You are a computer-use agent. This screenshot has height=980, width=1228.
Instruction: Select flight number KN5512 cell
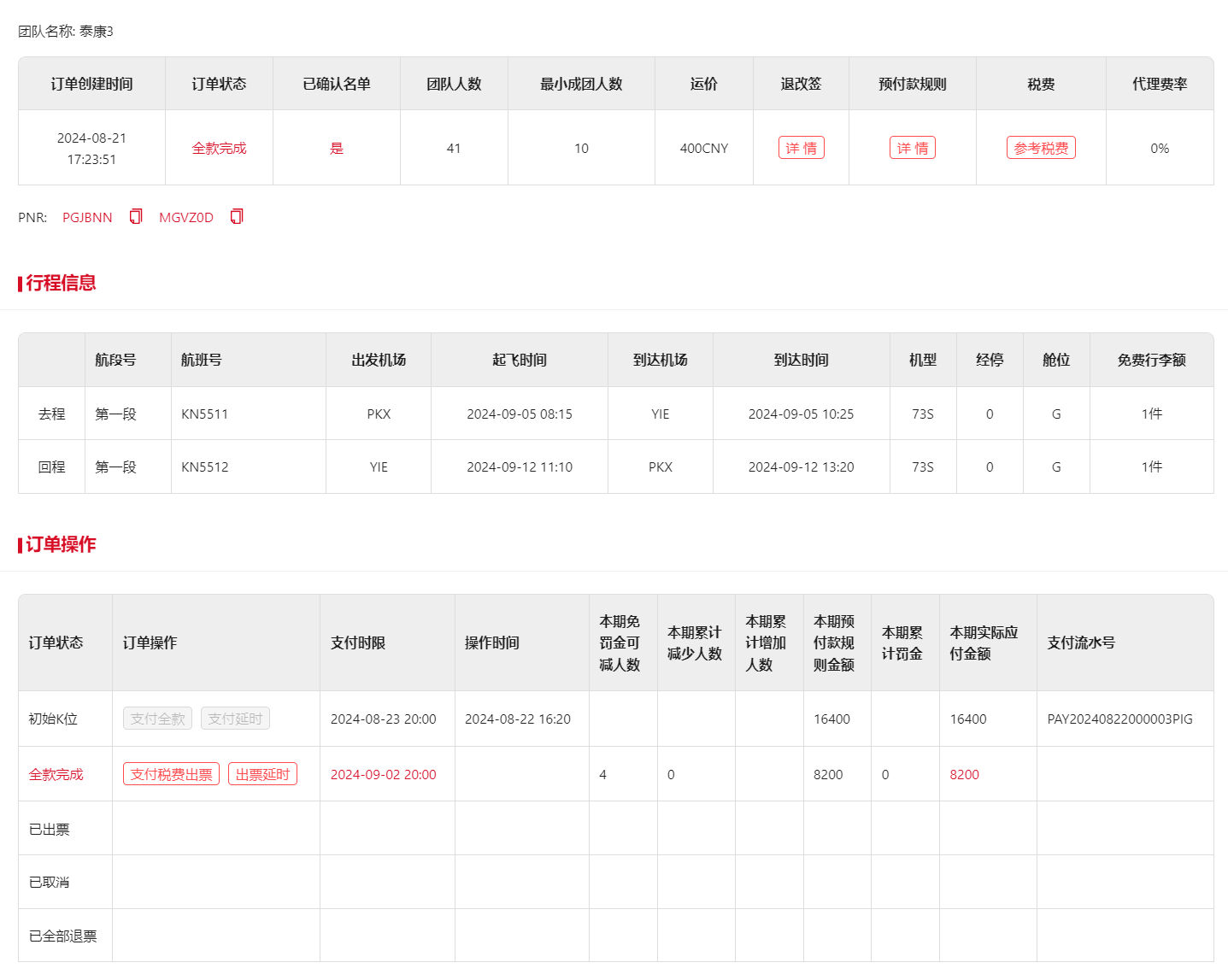pyautogui.click(x=205, y=467)
